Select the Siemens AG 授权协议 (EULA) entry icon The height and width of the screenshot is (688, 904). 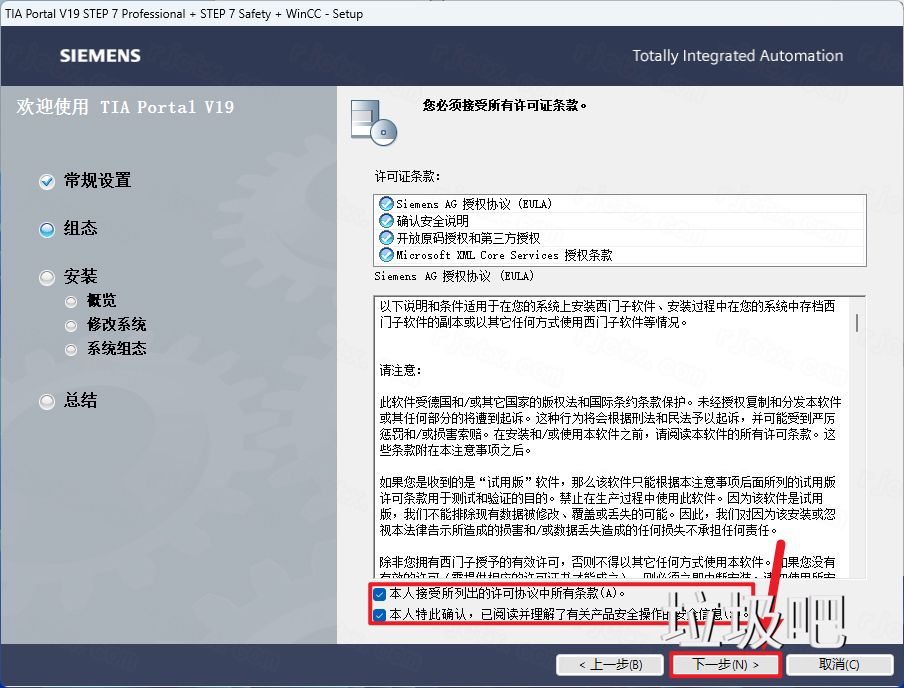click(384, 203)
